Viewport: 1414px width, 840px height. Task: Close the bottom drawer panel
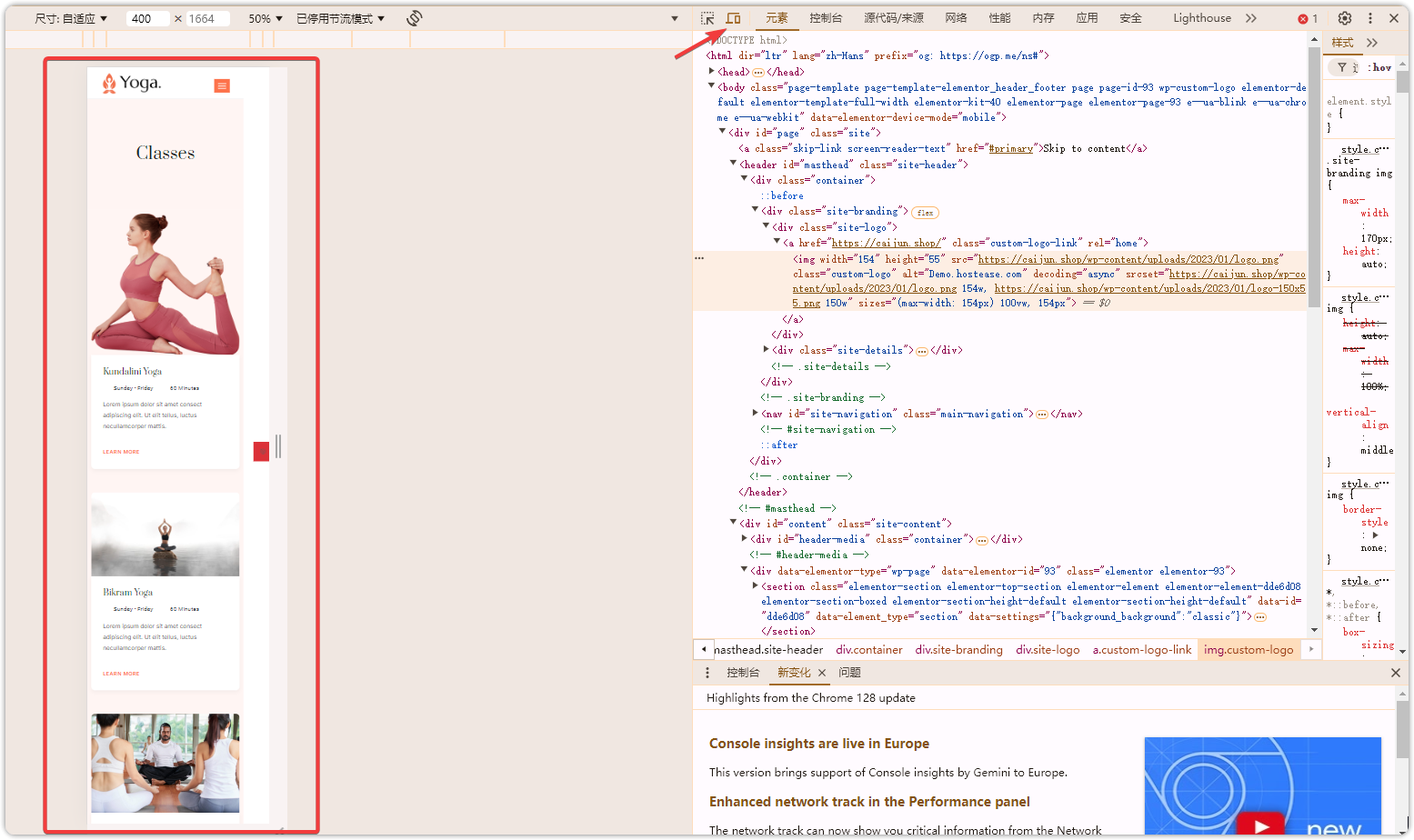coord(1396,673)
